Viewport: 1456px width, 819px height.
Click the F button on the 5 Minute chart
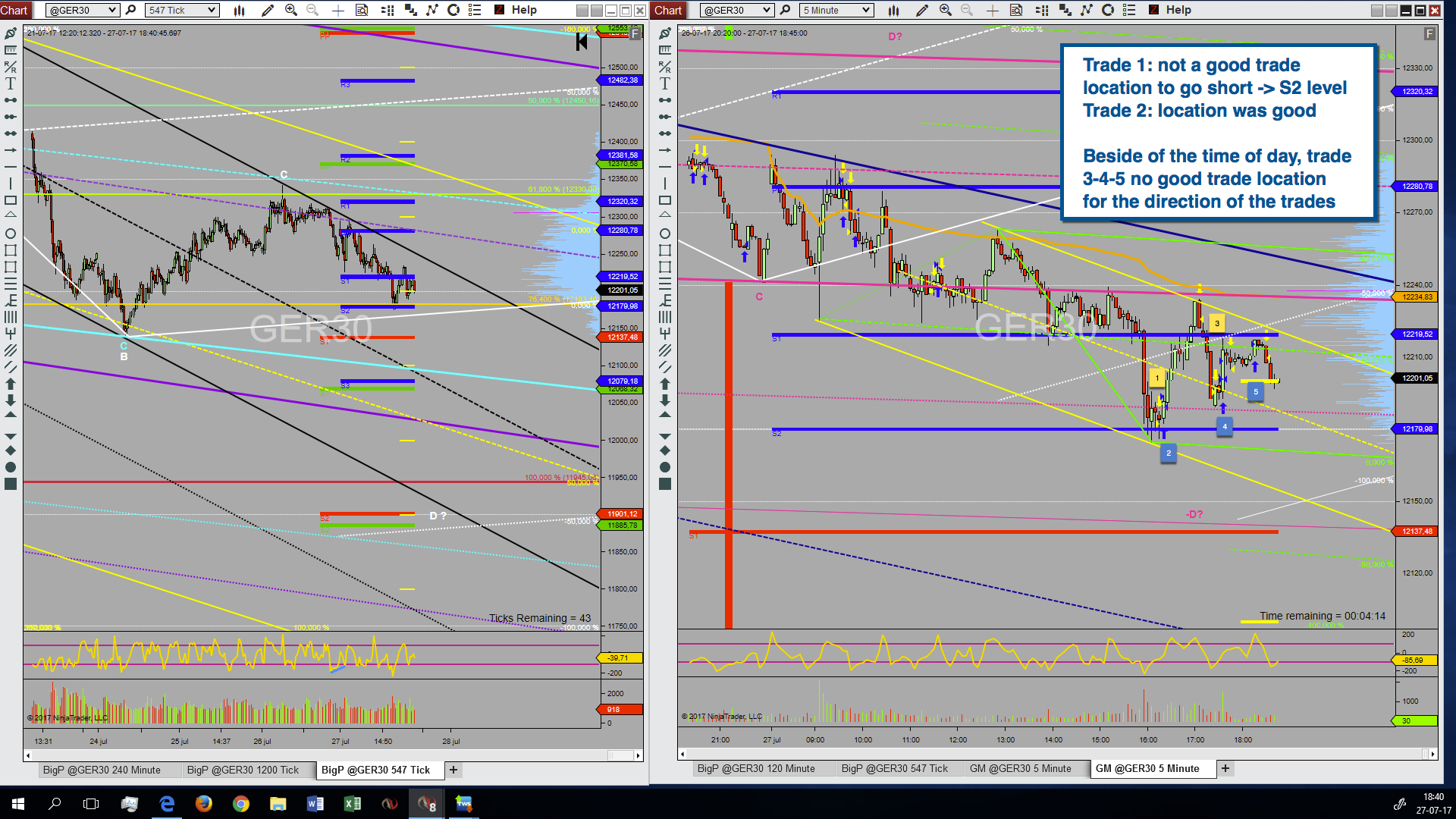click(1429, 33)
